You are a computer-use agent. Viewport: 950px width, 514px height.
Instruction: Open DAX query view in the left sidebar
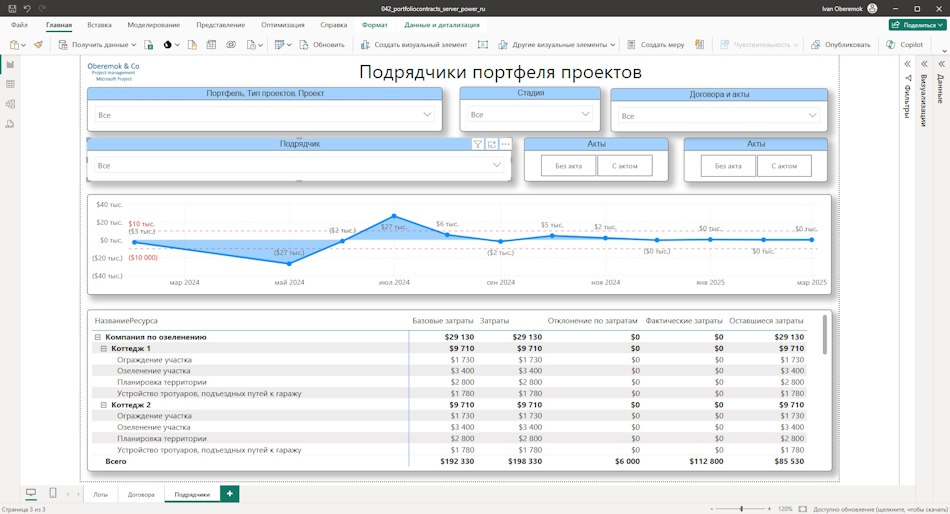pyautogui.click(x=10, y=124)
